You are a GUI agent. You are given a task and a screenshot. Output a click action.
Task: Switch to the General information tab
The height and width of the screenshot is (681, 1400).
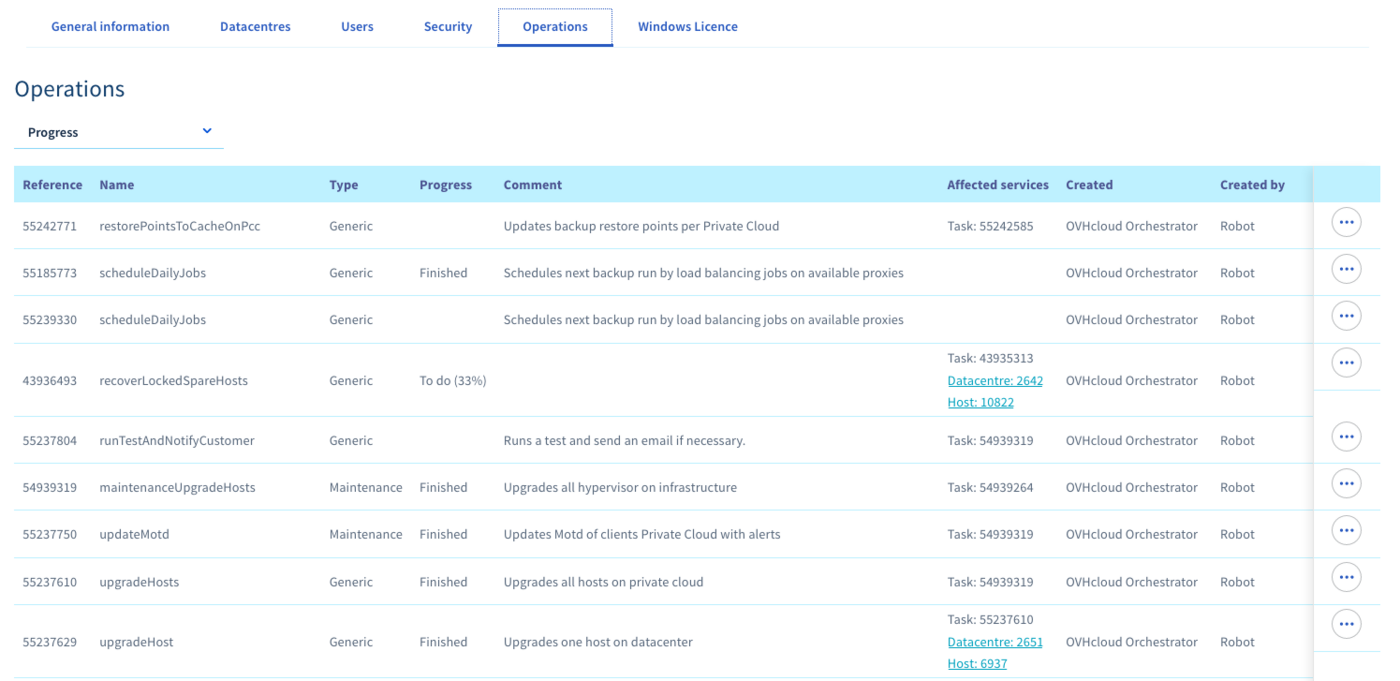110,27
